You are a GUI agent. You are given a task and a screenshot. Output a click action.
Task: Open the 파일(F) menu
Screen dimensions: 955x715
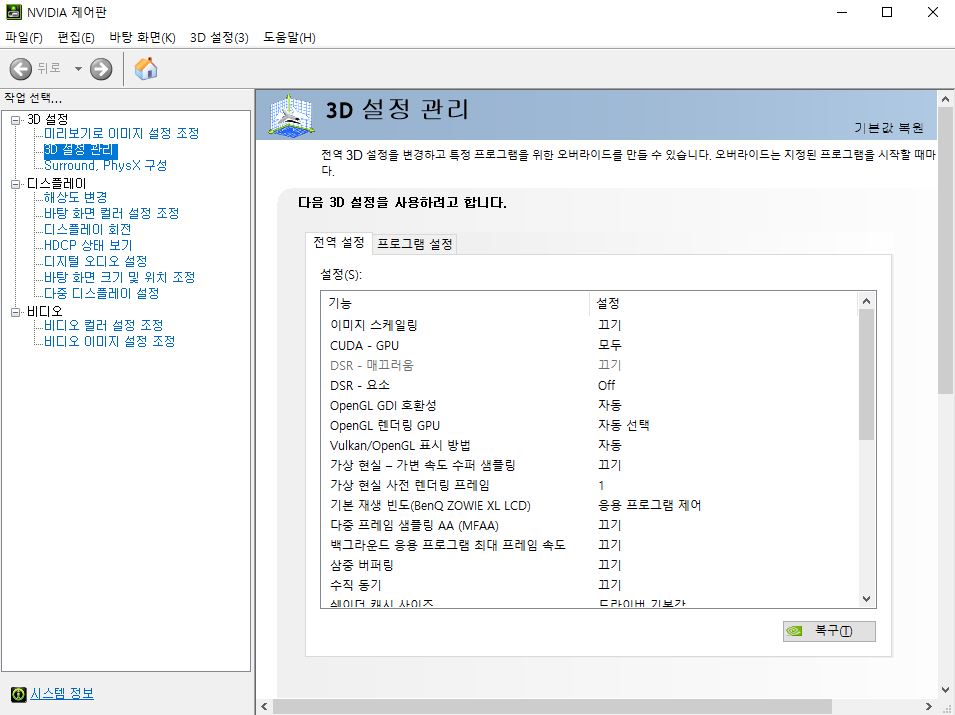click(x=24, y=38)
